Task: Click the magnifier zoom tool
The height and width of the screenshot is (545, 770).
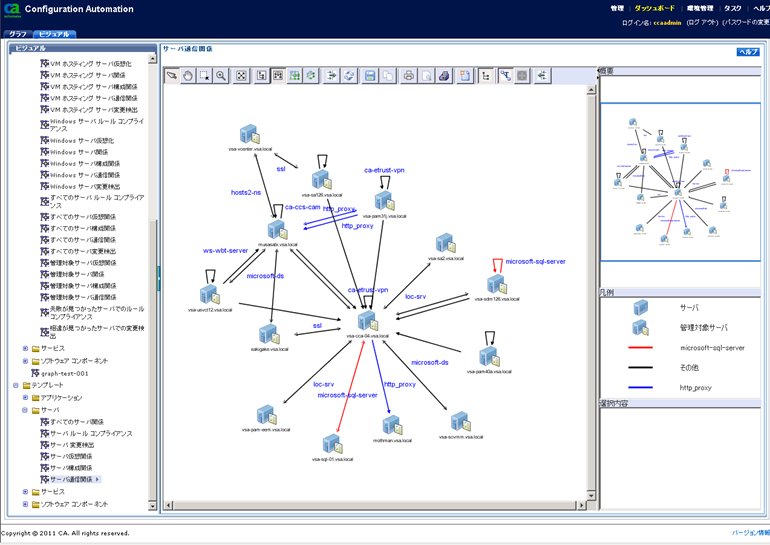Action: tap(221, 76)
